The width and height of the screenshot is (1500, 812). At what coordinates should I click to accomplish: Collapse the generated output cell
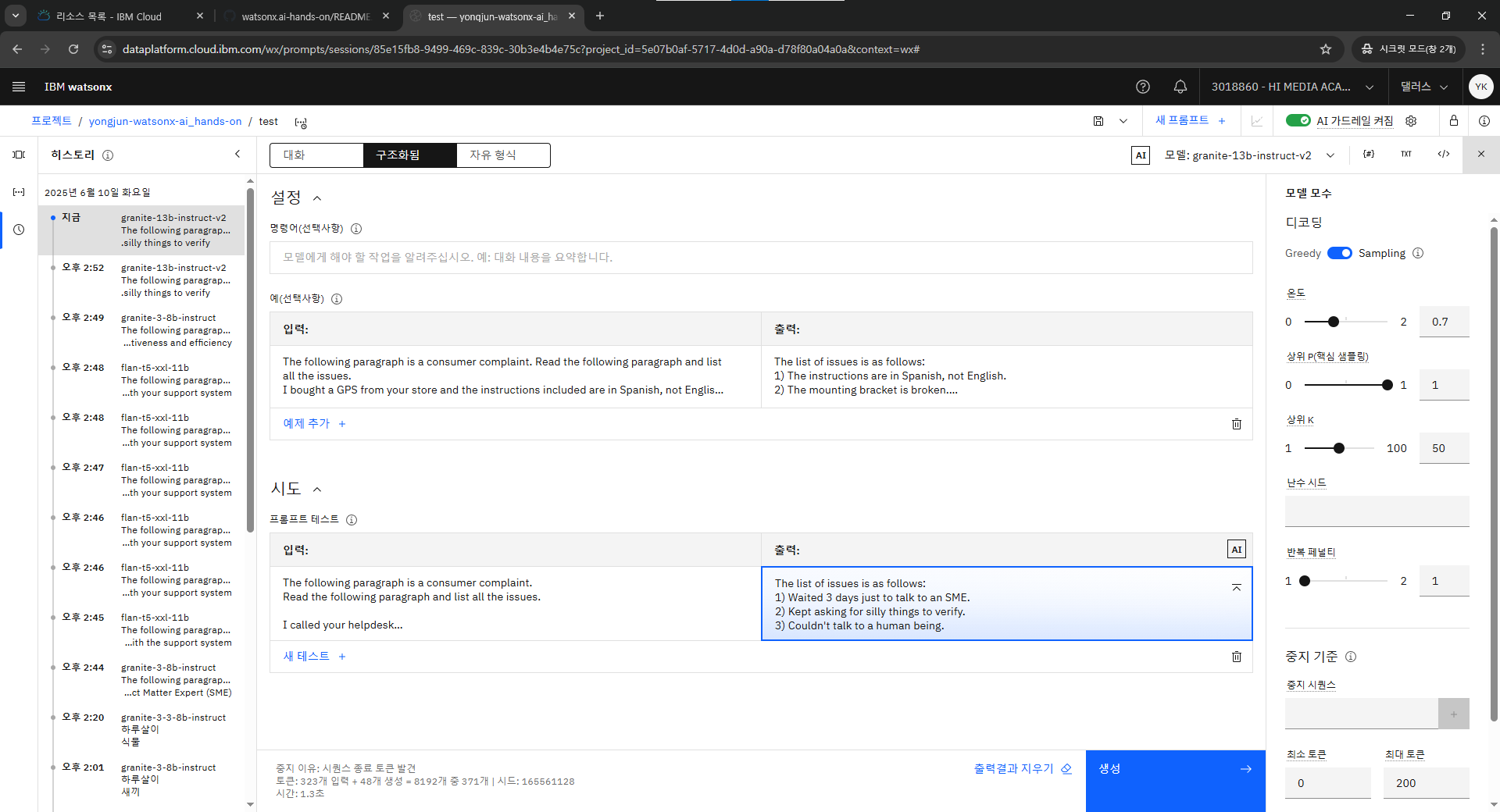tap(1237, 587)
